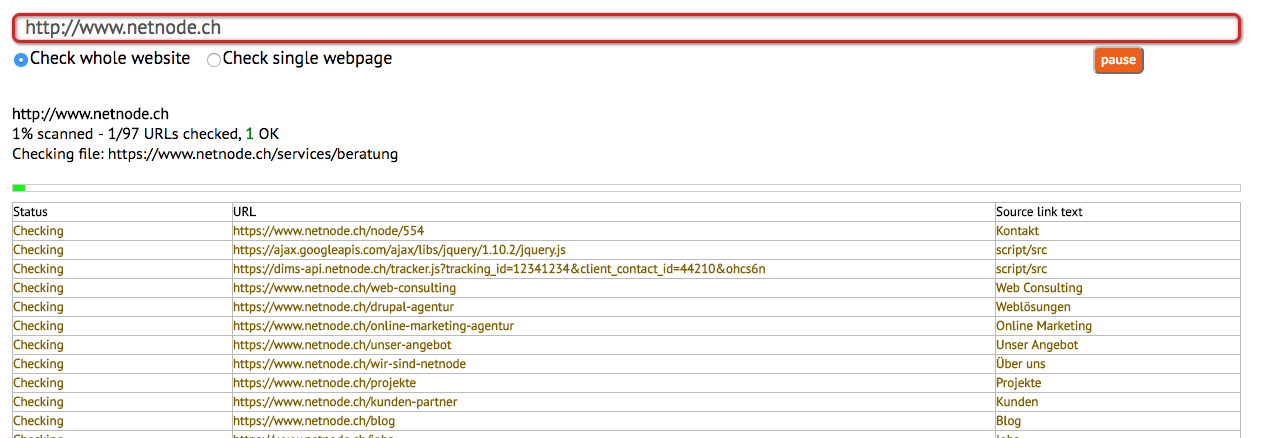Open the kunden-partner URL link
Viewport: 1264px width, 438px height.
pyautogui.click(x=345, y=402)
